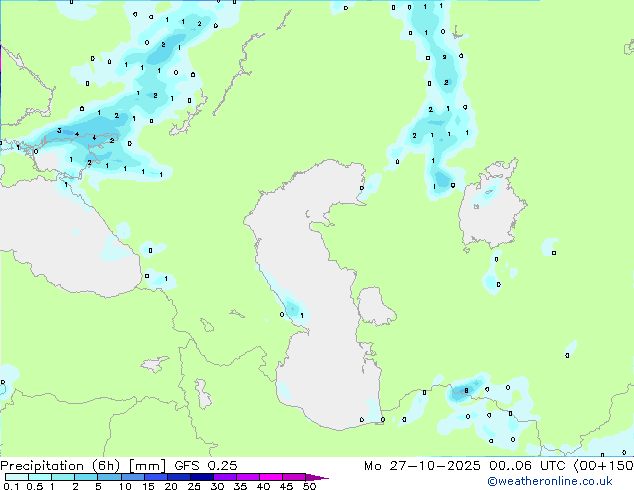Open the weatheronline.co.uk copyright link
Screen dimensions: 634x490
coord(550,481)
